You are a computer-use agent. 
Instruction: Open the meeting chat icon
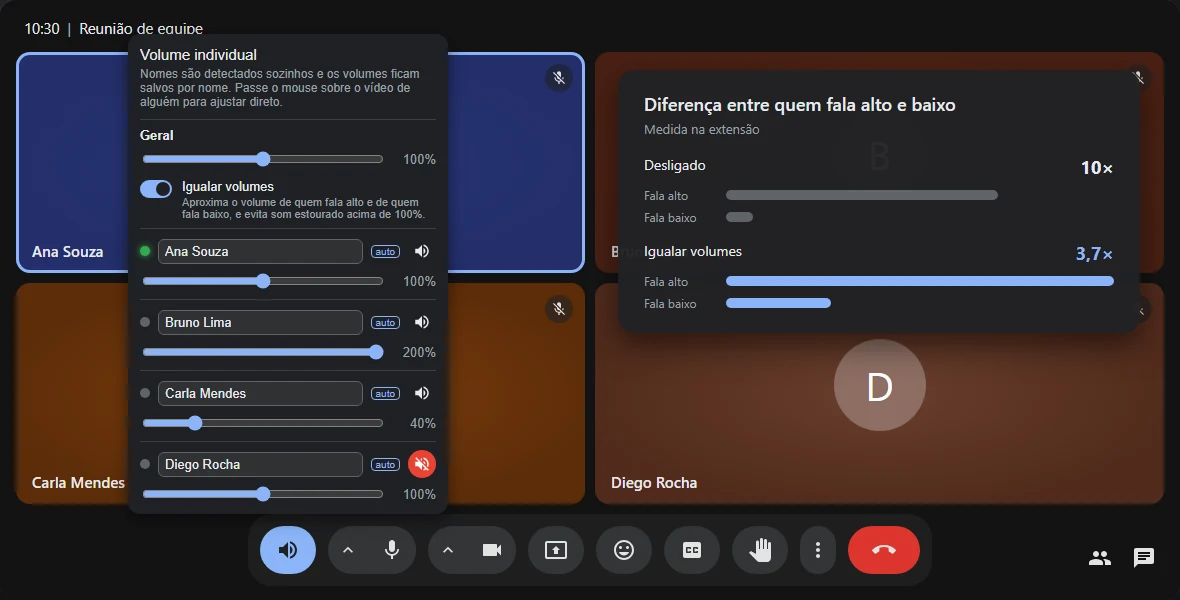point(1144,558)
